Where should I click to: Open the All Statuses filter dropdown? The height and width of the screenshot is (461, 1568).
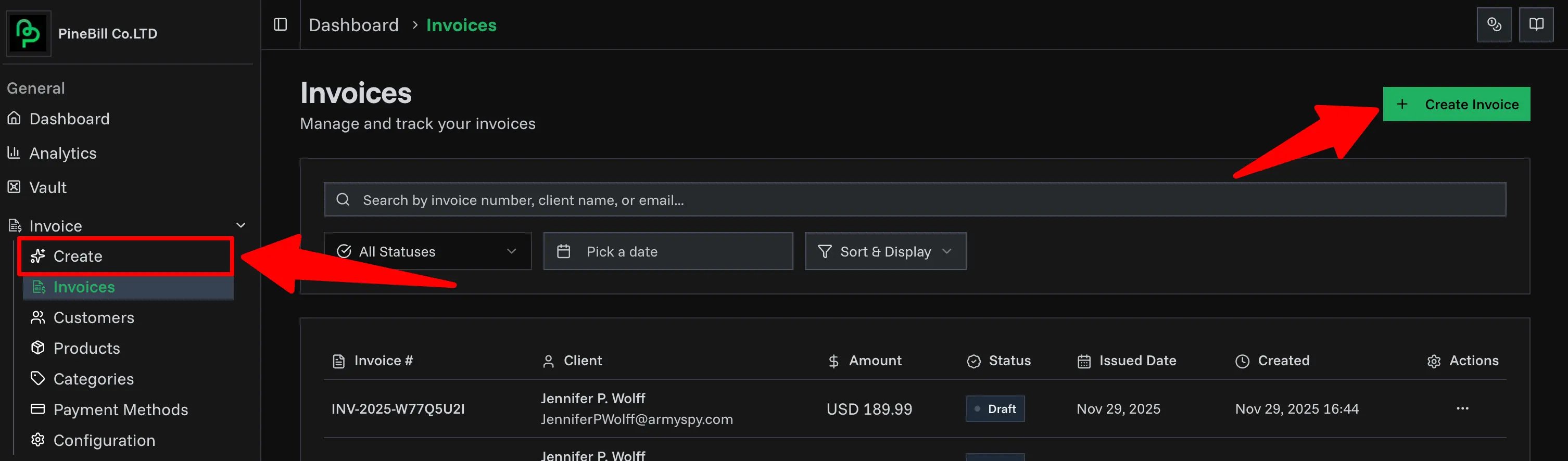tap(427, 251)
